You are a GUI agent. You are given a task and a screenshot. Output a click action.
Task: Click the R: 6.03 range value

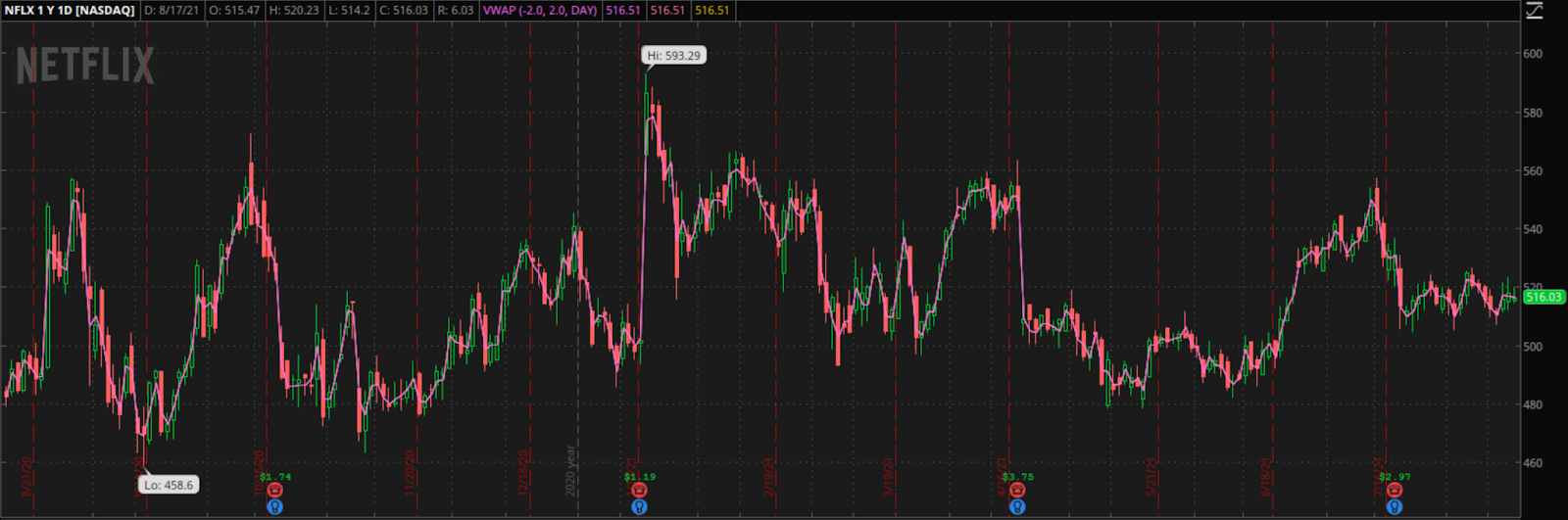tap(456, 11)
